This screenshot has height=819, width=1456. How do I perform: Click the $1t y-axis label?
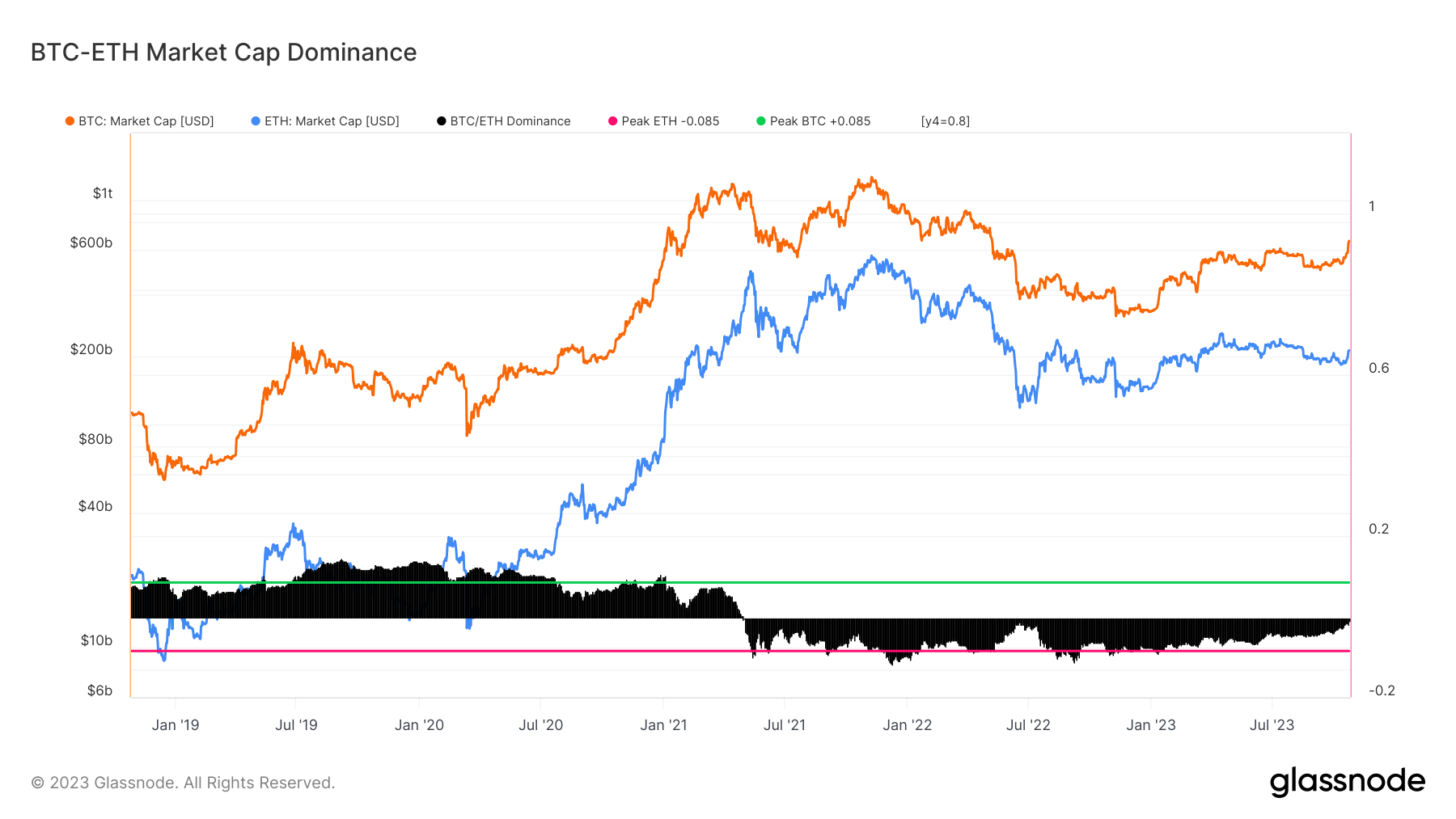point(103,193)
